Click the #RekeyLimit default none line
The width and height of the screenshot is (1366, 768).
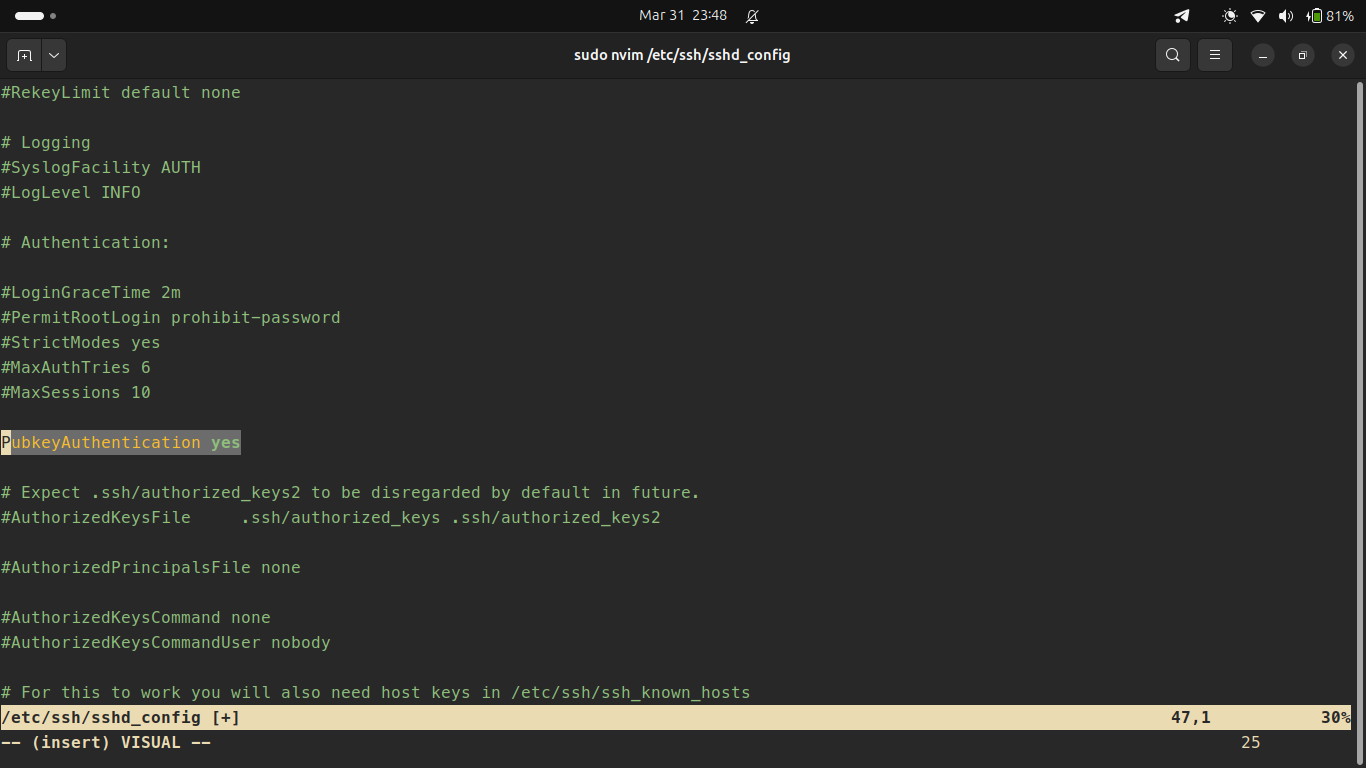tap(121, 92)
